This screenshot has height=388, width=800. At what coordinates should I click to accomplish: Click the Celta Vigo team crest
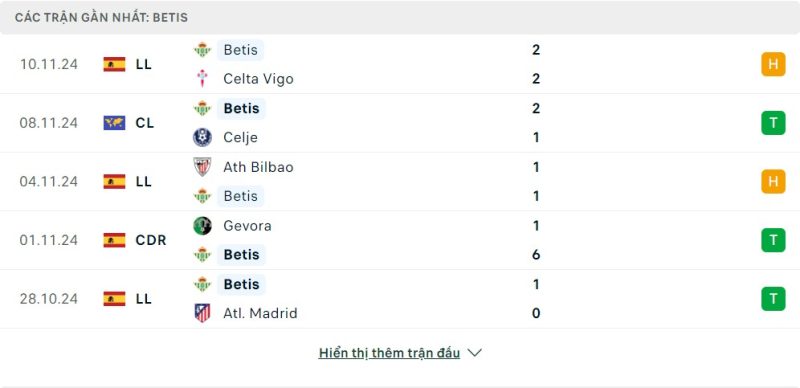tap(203, 79)
